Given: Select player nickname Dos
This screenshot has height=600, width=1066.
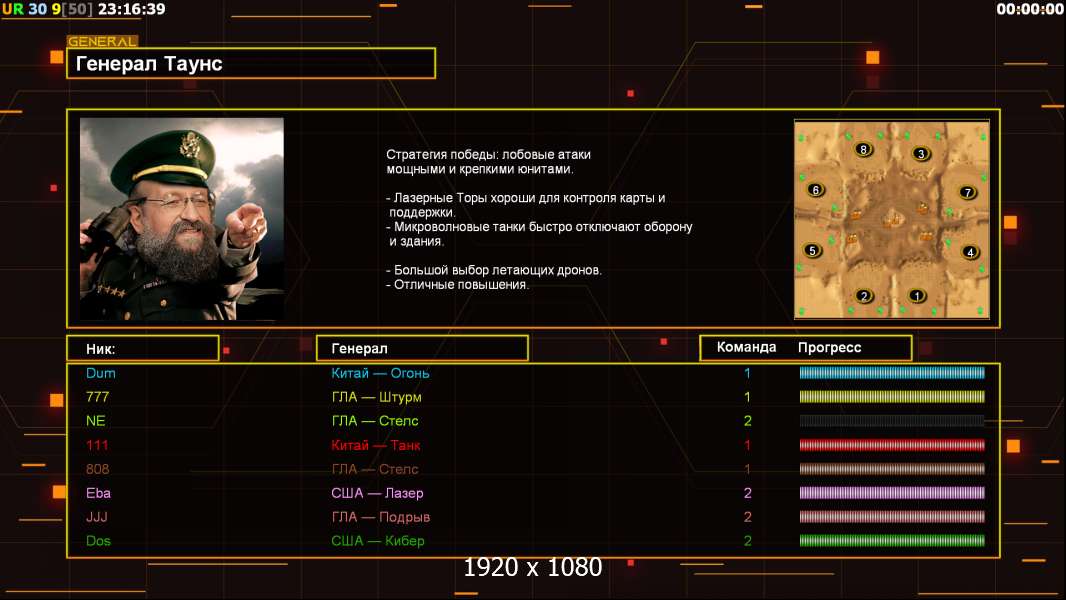Looking at the screenshot, I should point(98,541).
